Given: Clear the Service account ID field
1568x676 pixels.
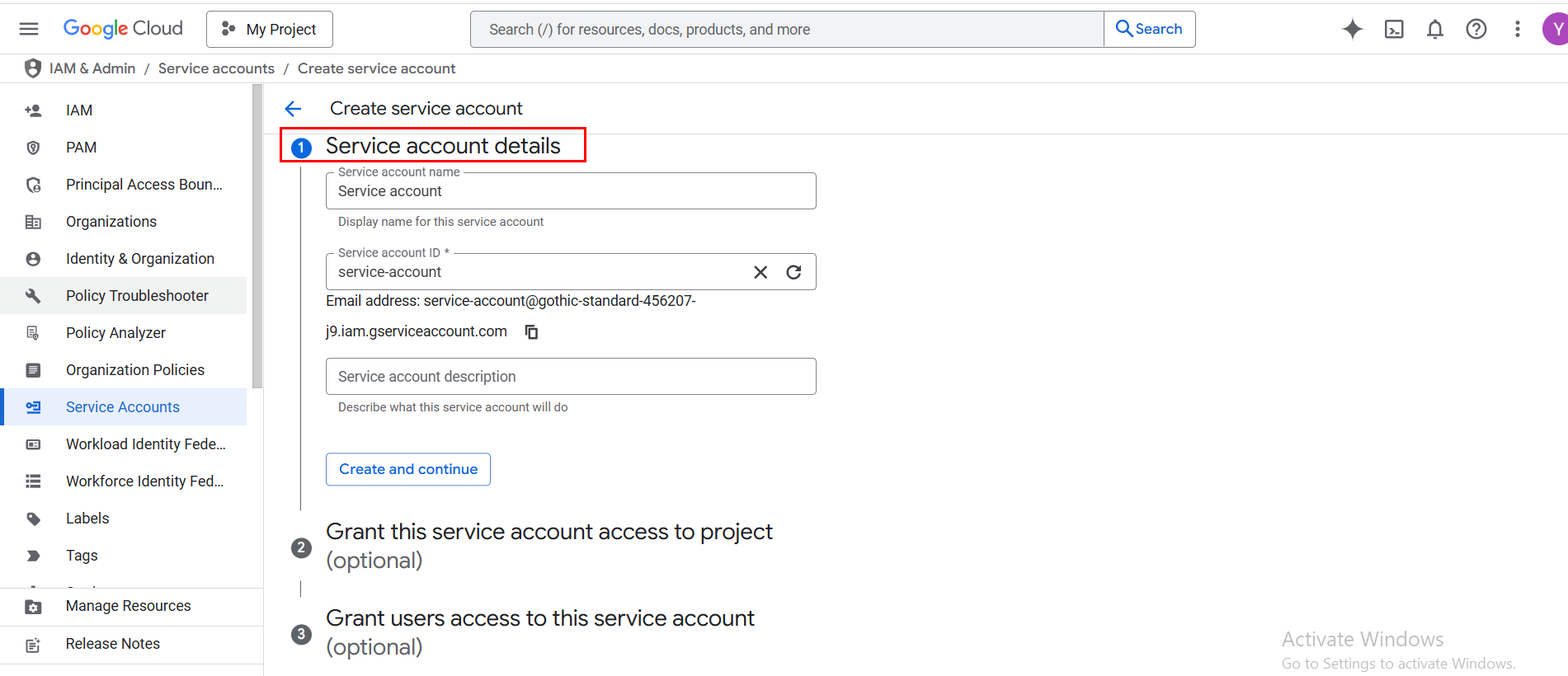Looking at the screenshot, I should point(760,272).
